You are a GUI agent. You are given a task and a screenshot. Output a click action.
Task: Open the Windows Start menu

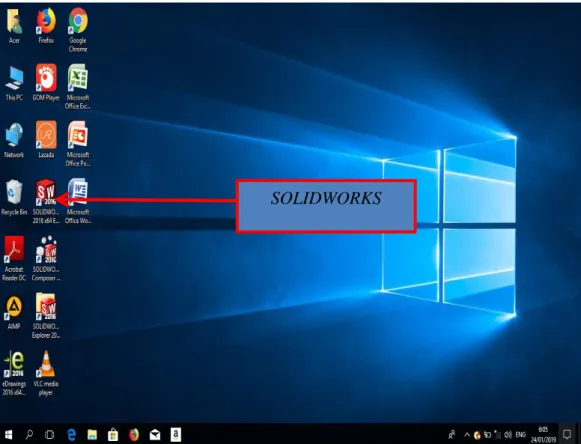(8, 434)
